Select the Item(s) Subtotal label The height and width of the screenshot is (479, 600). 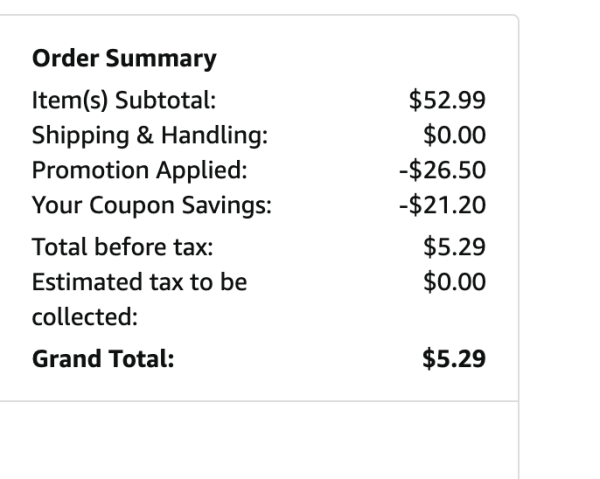[x=124, y=100]
